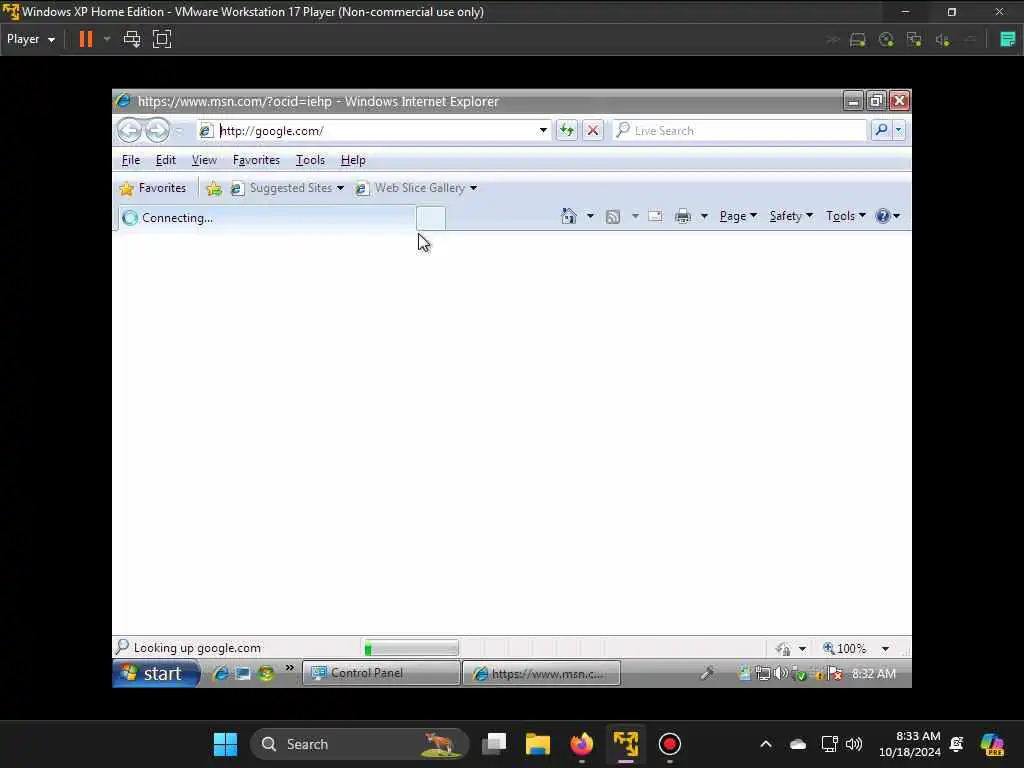The width and height of the screenshot is (1024, 768).
Task: Click Task View icon on host taskbar
Action: point(494,744)
